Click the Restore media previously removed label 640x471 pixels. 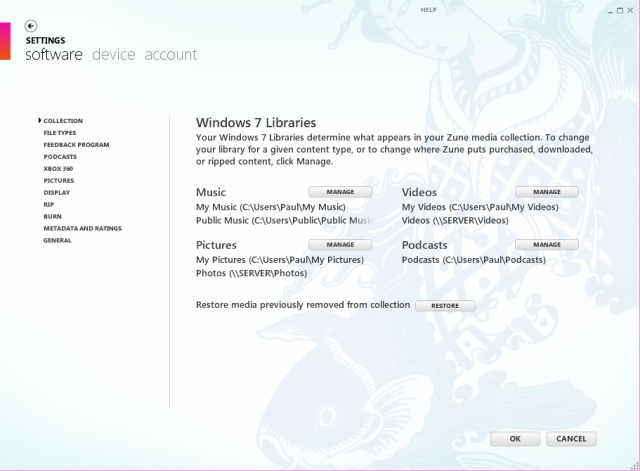[303, 305]
